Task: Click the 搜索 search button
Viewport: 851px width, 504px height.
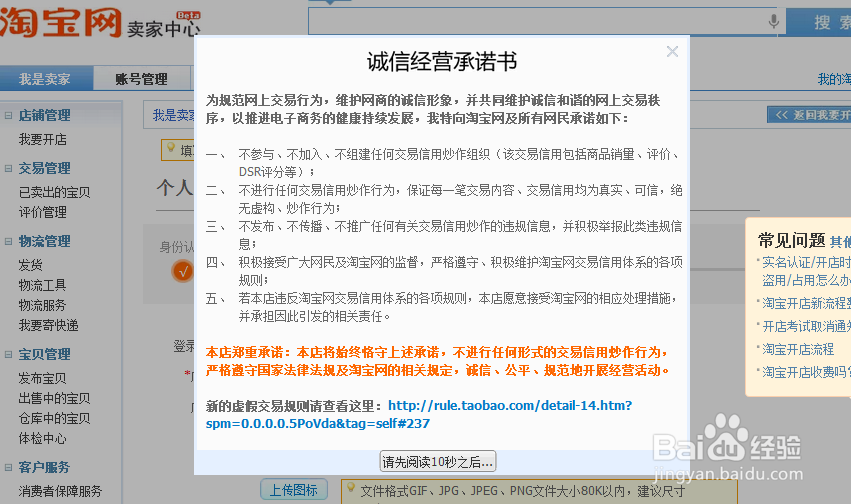Action: point(819,22)
